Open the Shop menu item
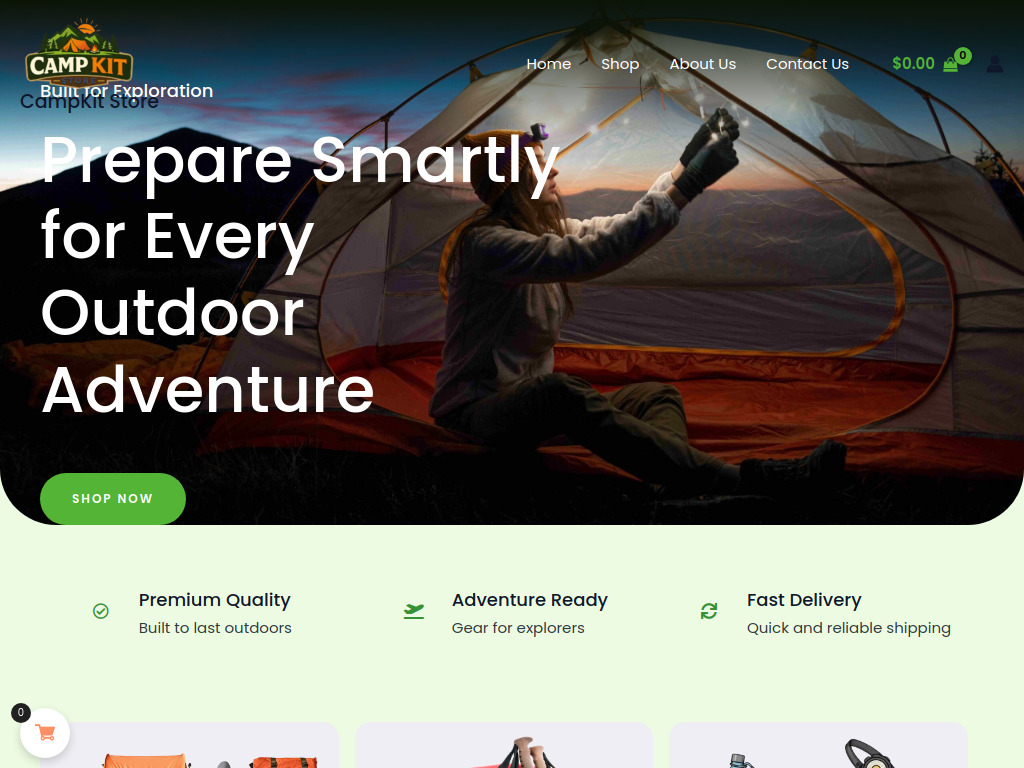This screenshot has height=768, width=1024. pos(620,64)
